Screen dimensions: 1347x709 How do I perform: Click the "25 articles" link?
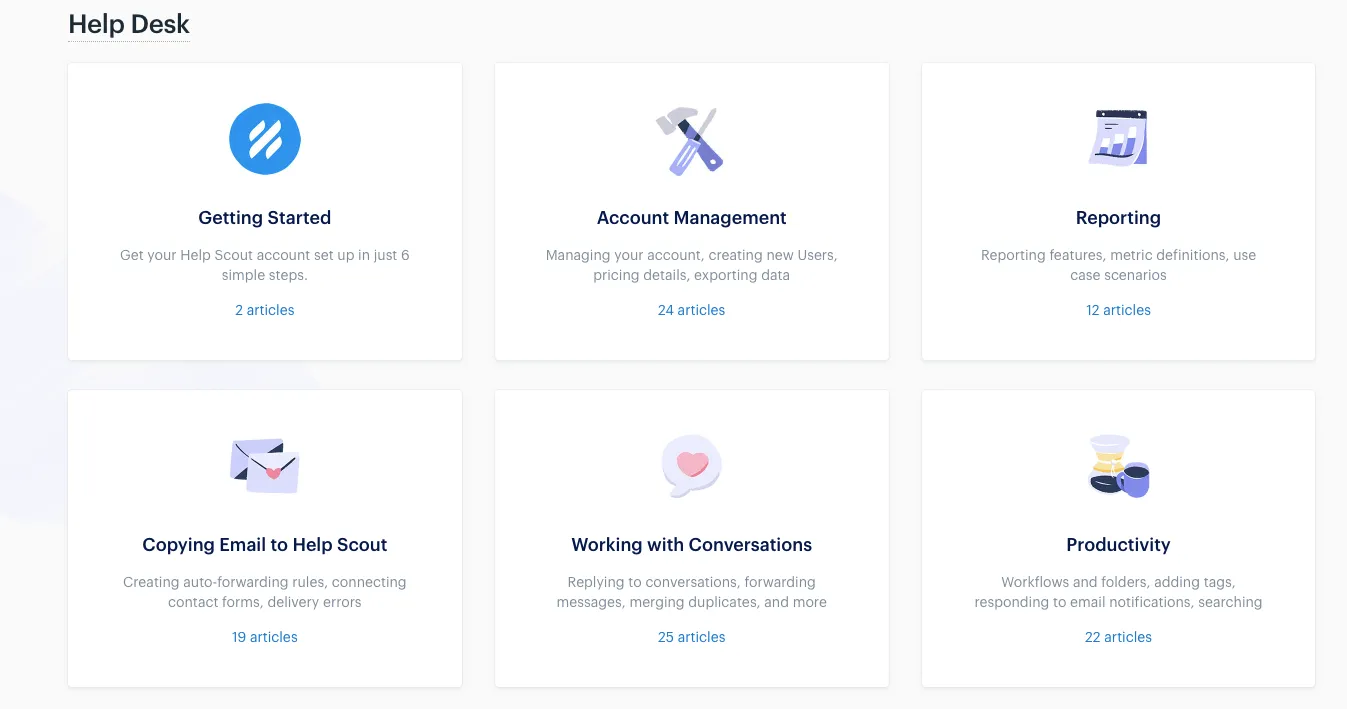(692, 637)
